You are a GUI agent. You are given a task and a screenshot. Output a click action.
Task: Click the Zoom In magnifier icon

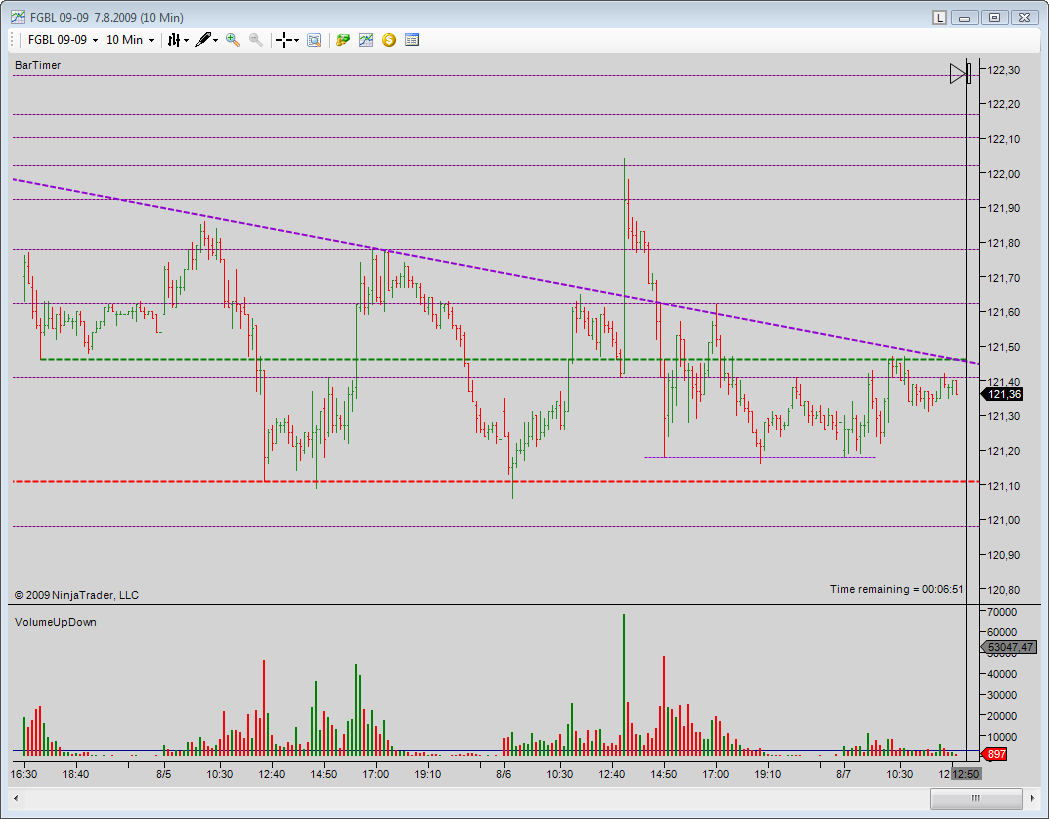click(233, 40)
